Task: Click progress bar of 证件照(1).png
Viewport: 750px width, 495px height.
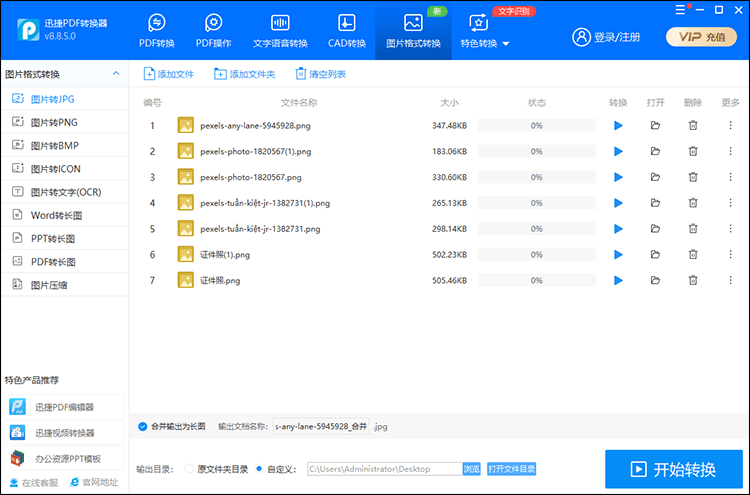Action: tap(537, 255)
